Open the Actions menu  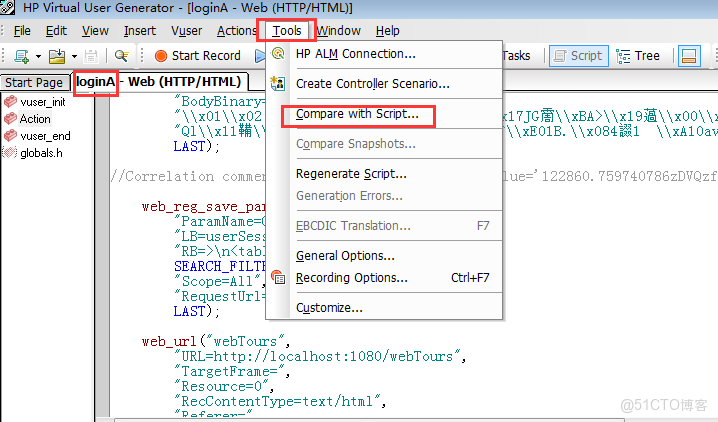pos(236,31)
